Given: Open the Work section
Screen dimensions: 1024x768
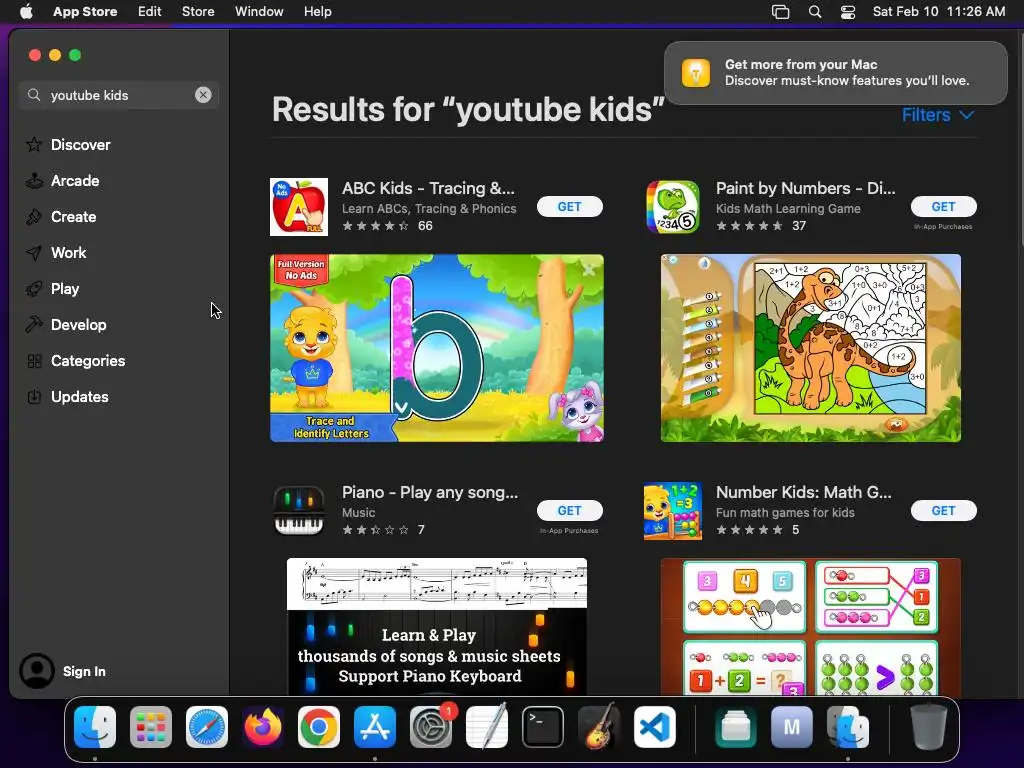Looking at the screenshot, I should [x=56, y=253].
